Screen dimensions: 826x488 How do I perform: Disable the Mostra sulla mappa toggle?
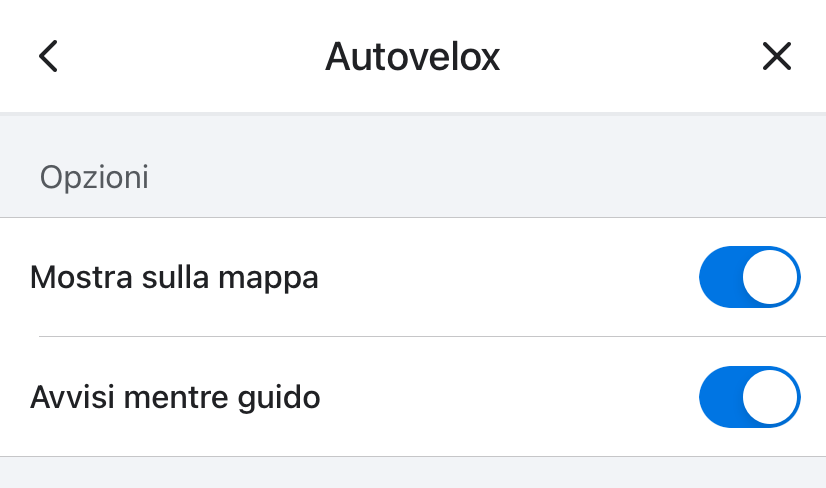(x=749, y=277)
